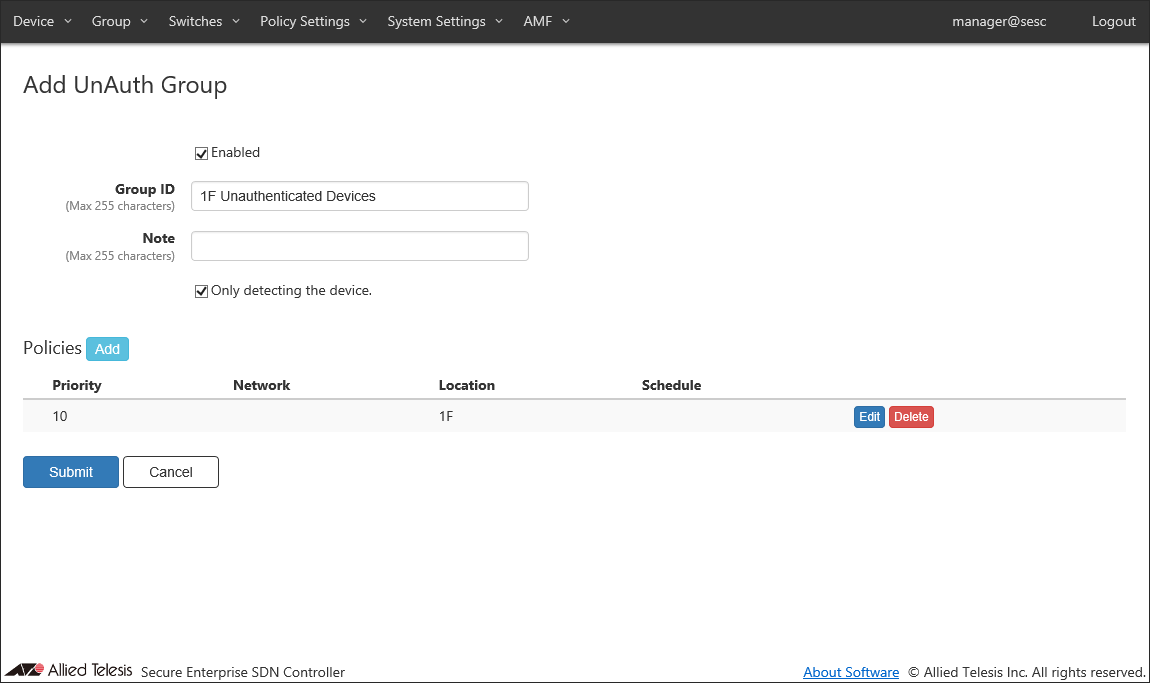This screenshot has height=683, width=1150.
Task: Open the System Settings menu
Action: pos(444,21)
